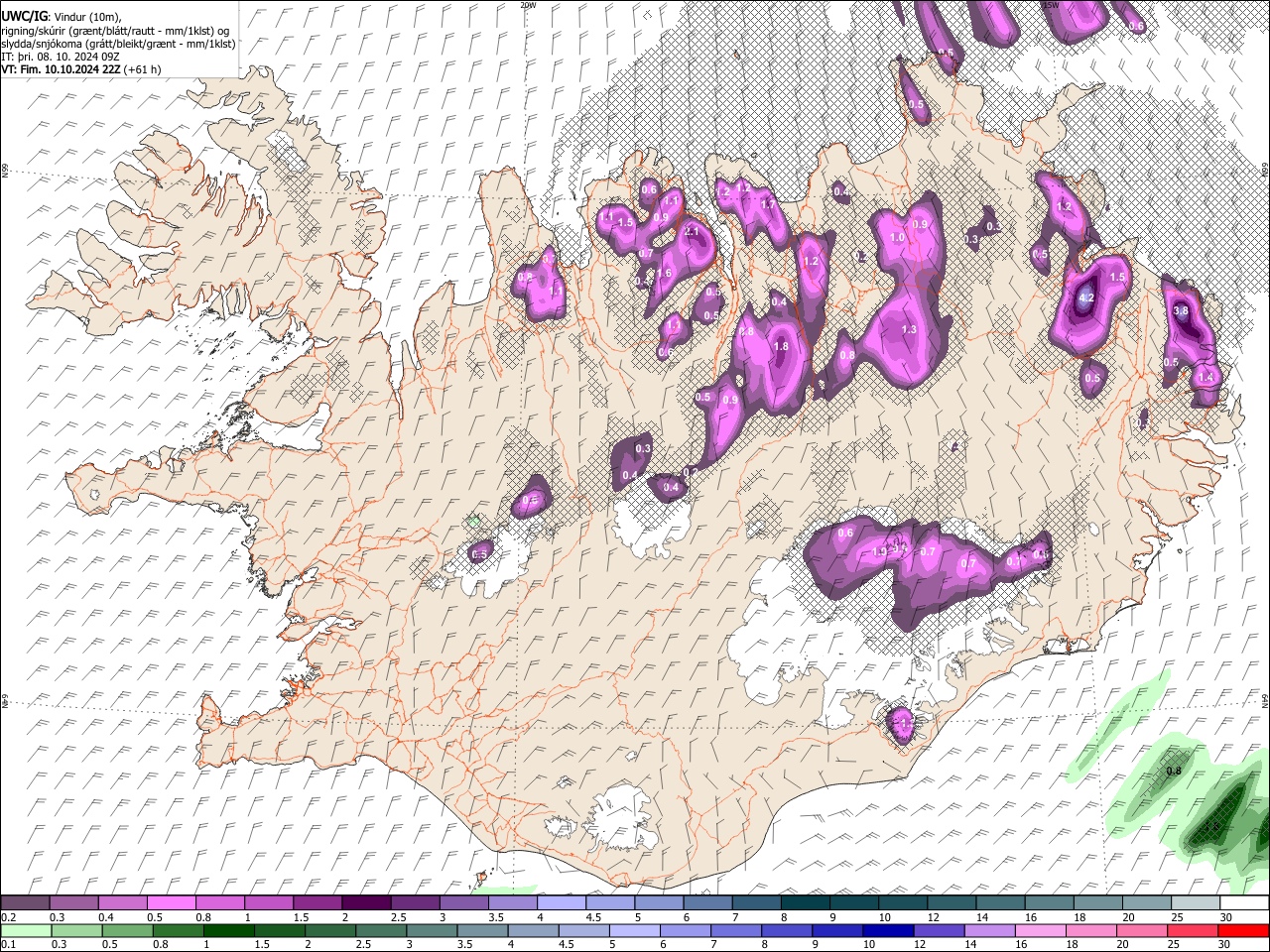The height and width of the screenshot is (952, 1270).
Task: Click the 'UWC/IG: Vindur (10m)' title text
Action: pyautogui.click(x=61, y=17)
